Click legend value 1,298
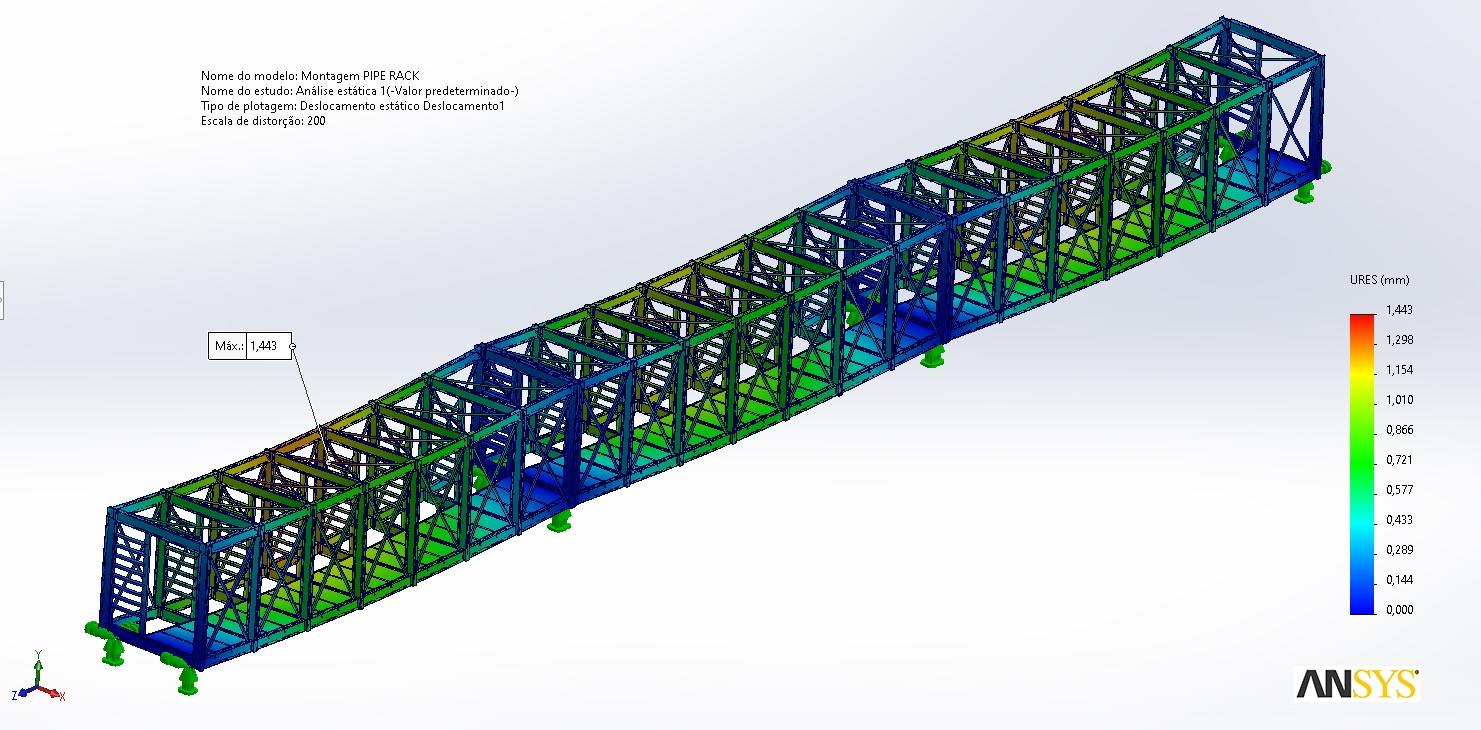This screenshot has height=730, width=1481. [1399, 341]
